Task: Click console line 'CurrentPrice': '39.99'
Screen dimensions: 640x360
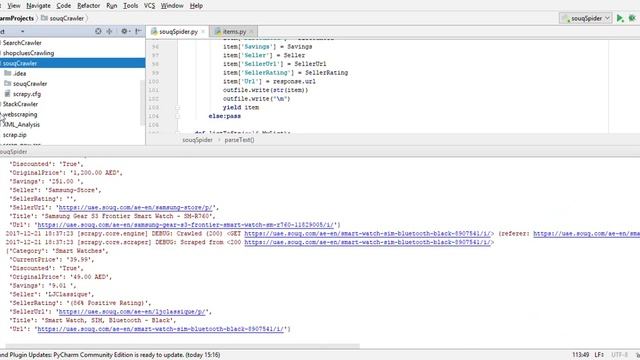Action: click(51, 260)
